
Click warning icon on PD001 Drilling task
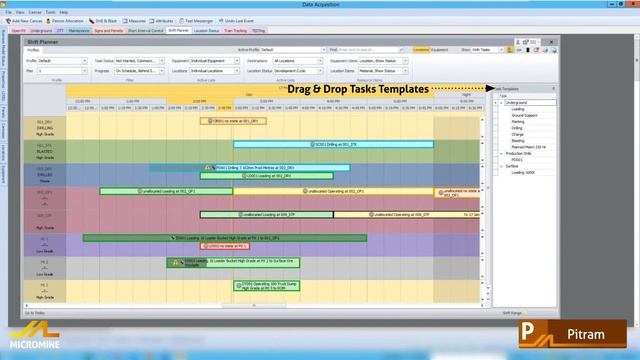(207, 168)
